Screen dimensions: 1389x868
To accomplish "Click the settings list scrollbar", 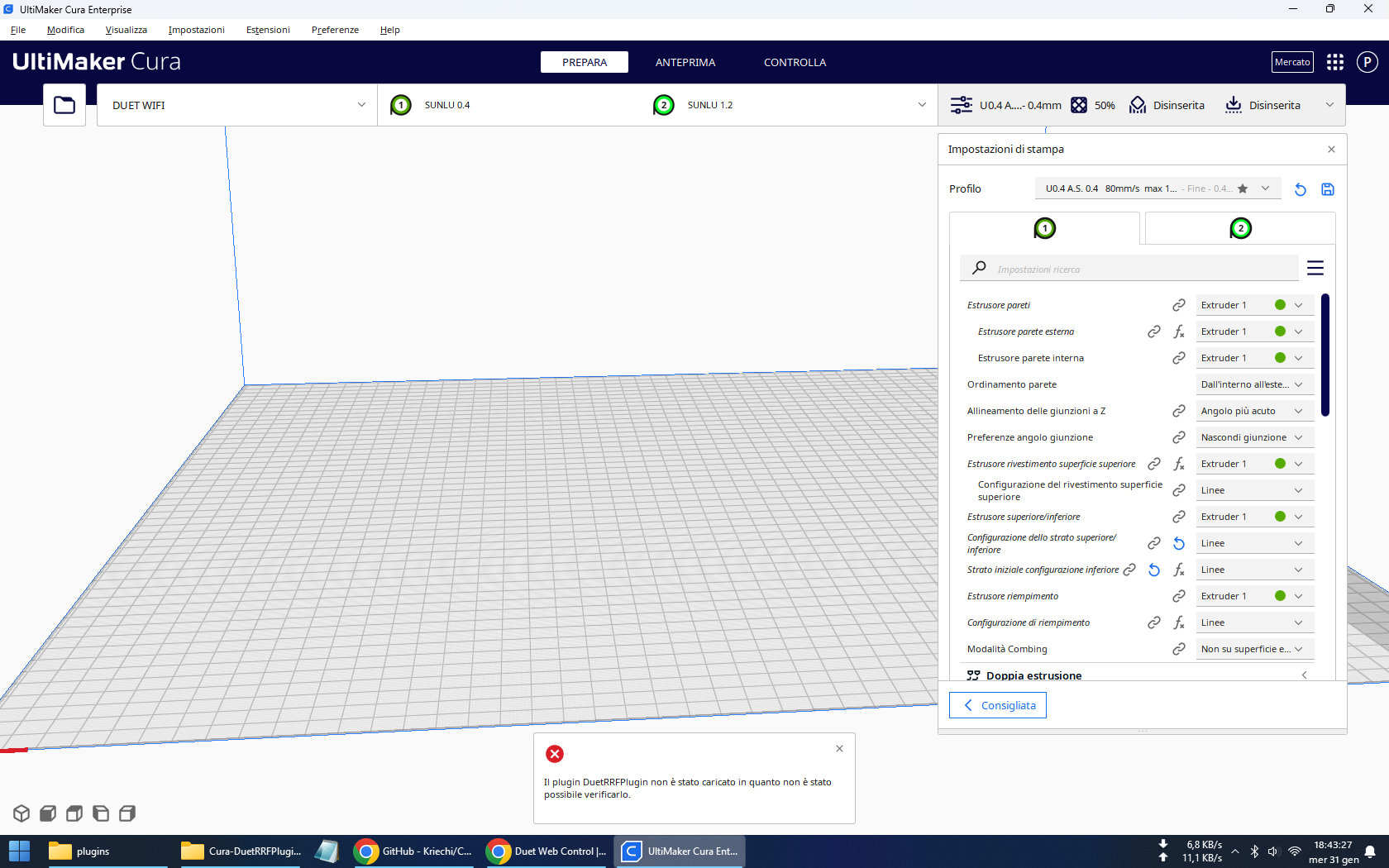I will [x=1325, y=355].
